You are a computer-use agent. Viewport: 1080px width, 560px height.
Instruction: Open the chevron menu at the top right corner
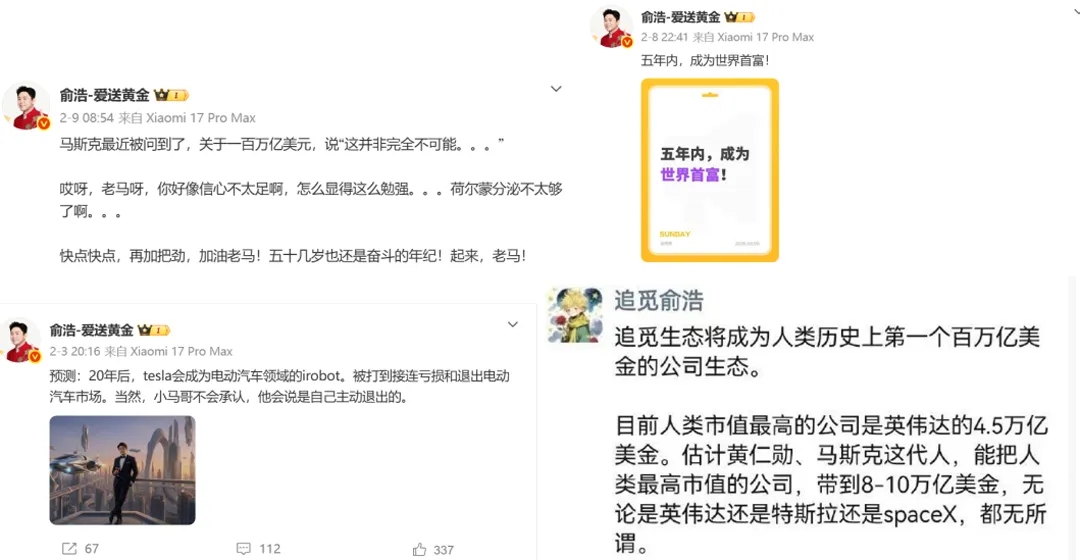pos(1076,10)
